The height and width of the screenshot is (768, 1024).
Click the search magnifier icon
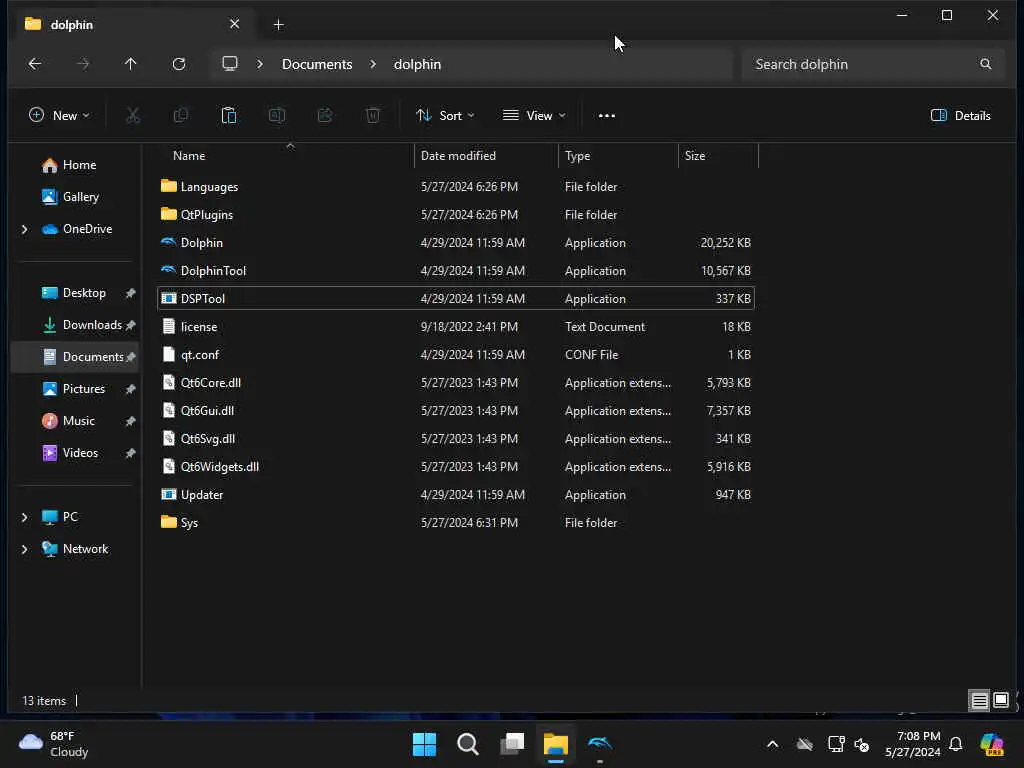point(985,64)
